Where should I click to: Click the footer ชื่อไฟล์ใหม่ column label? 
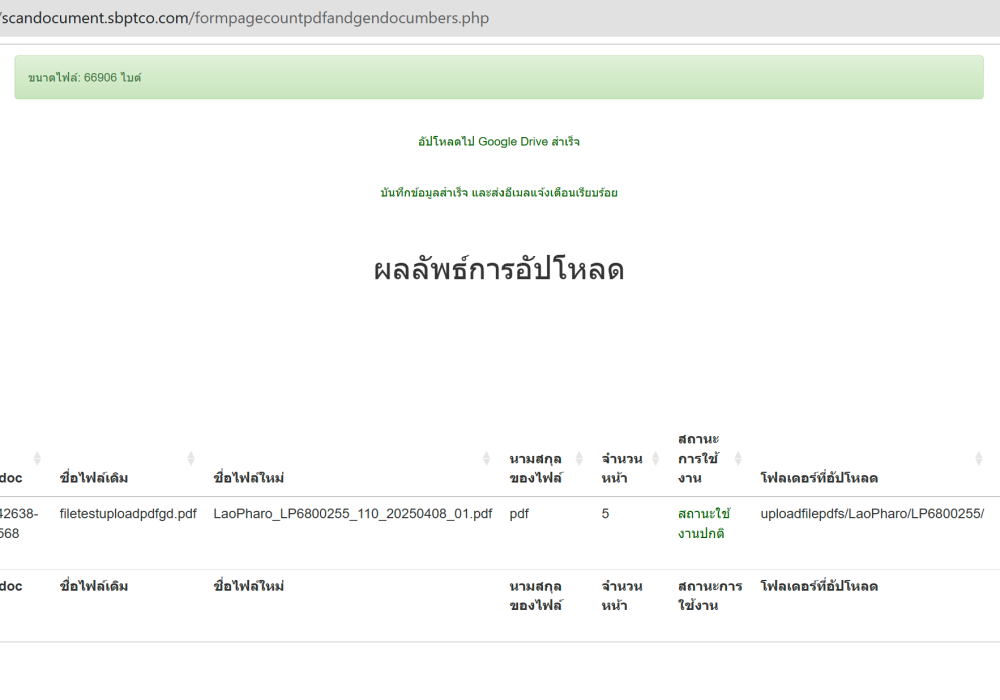point(249,586)
